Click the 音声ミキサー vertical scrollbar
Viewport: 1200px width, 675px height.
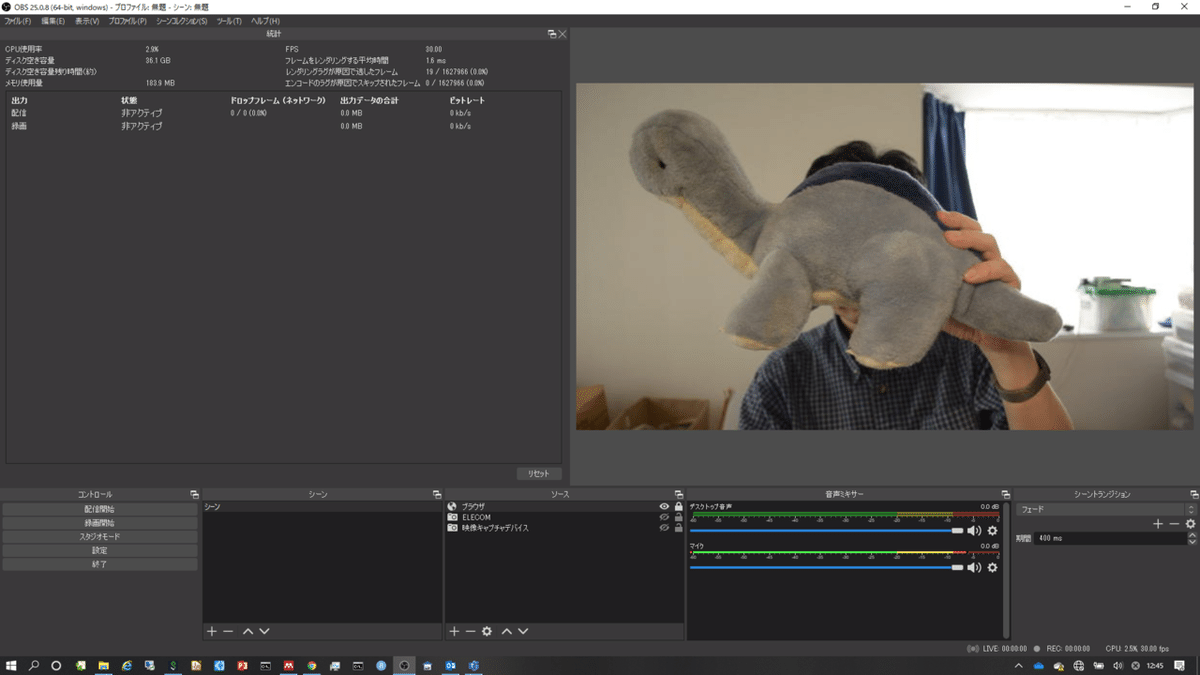[x=1006, y=570]
